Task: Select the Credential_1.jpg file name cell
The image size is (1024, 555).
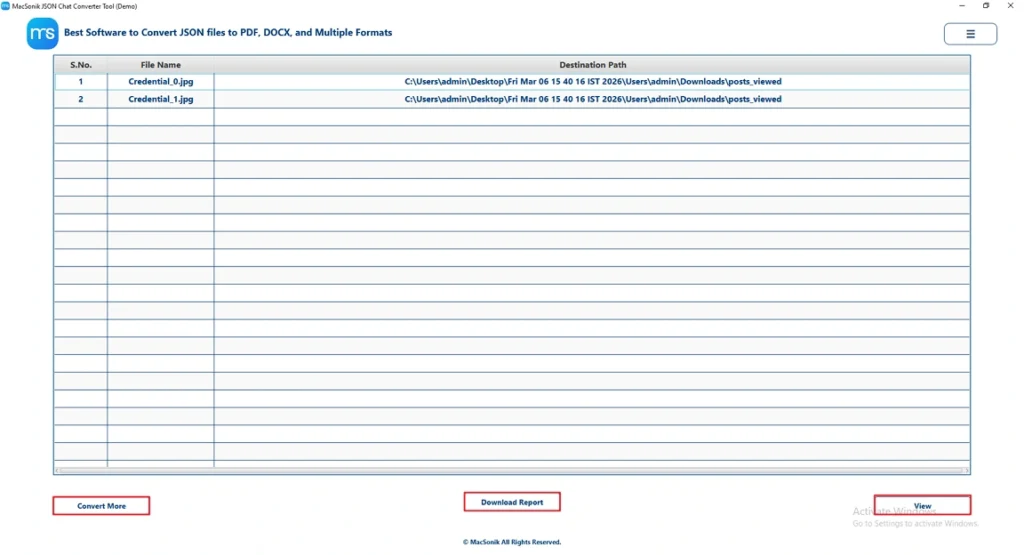Action: [x=161, y=99]
